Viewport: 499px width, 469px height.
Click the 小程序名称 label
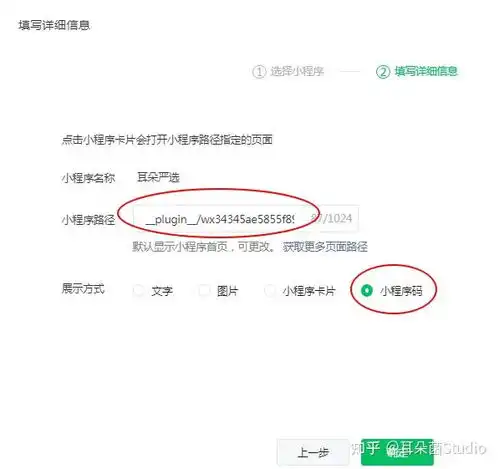tap(88, 178)
